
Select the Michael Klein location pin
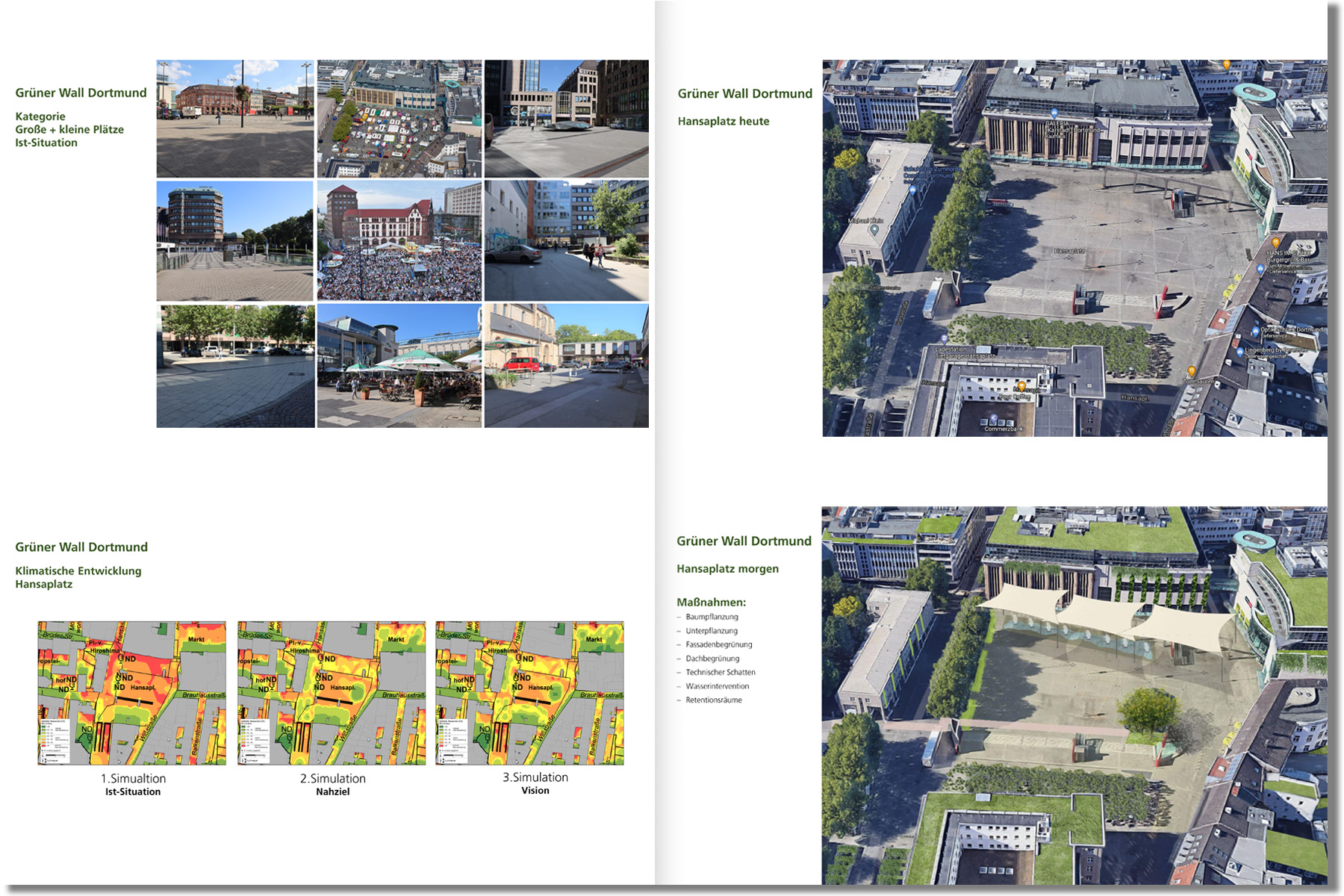coord(874,231)
